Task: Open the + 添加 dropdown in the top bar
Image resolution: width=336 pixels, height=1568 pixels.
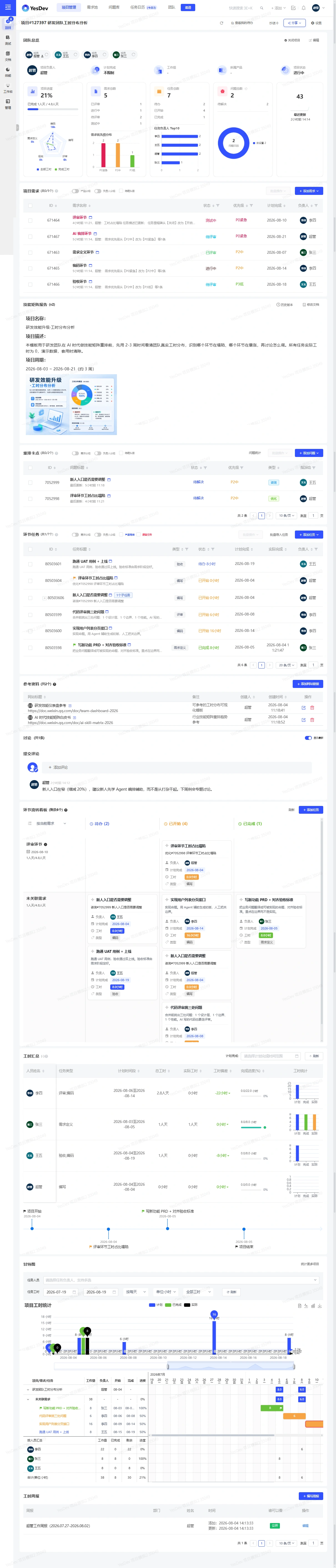Action: pyautogui.click(x=279, y=8)
